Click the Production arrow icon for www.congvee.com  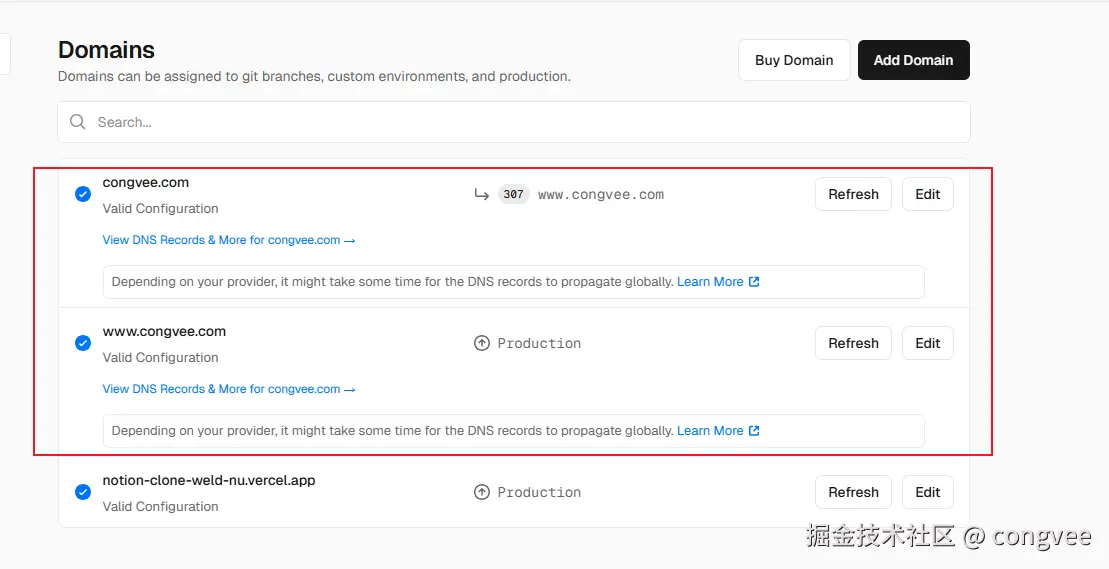coord(482,343)
